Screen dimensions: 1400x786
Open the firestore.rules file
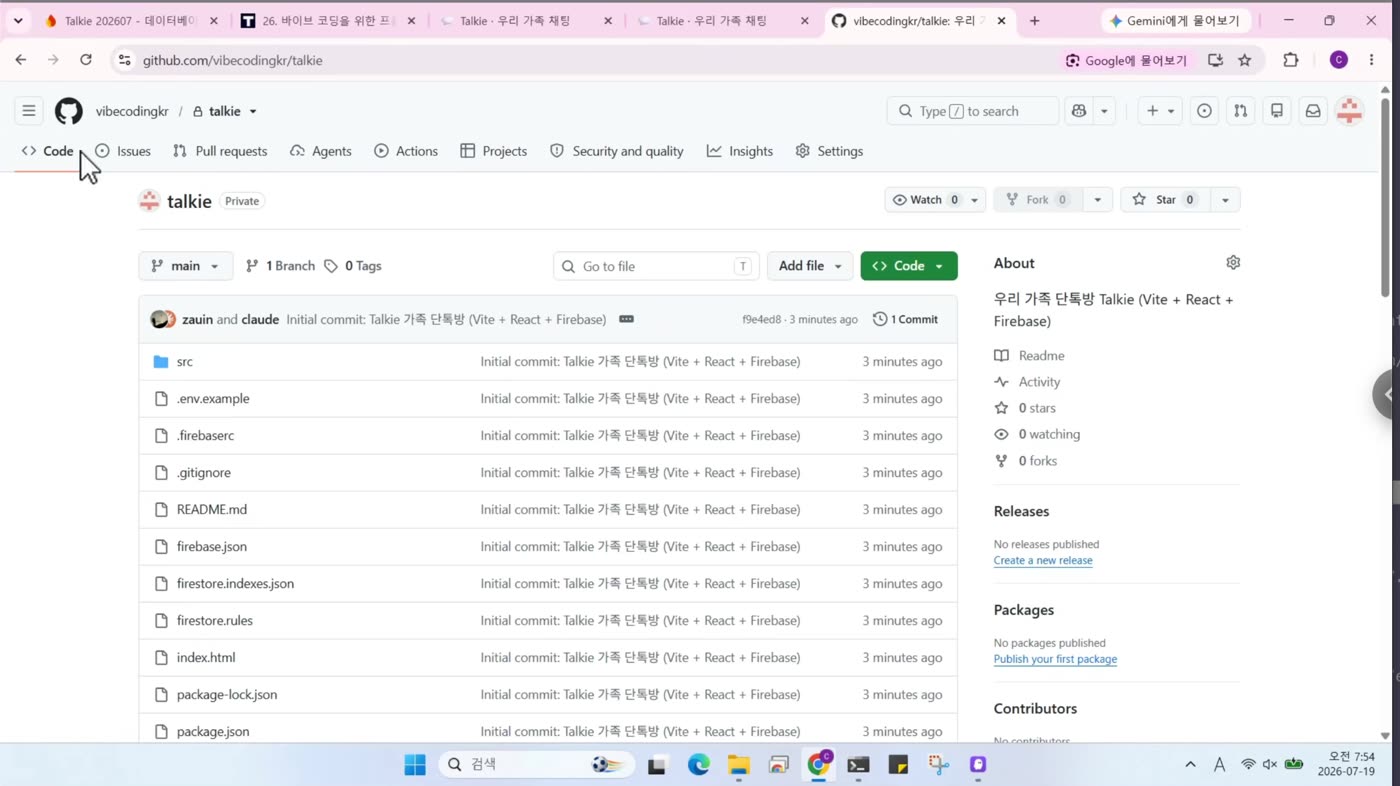[x=215, y=621]
